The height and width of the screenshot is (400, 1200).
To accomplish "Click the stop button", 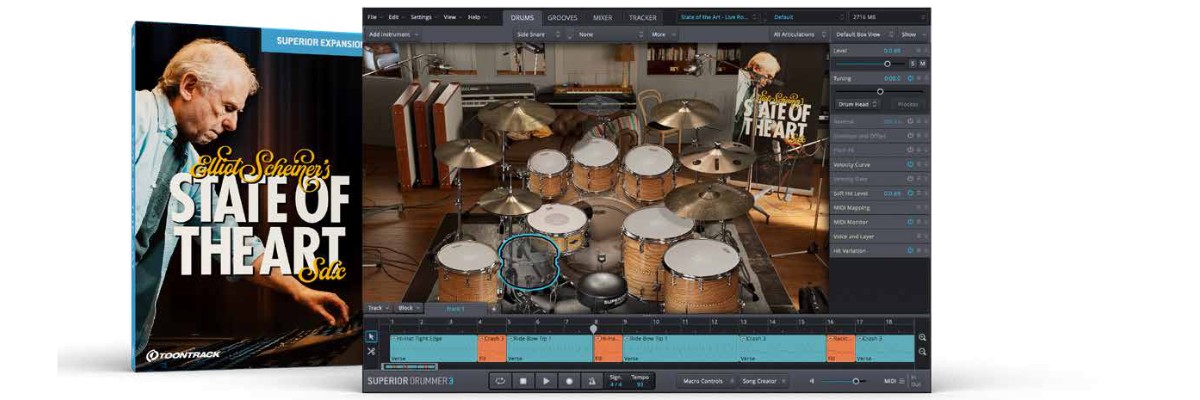I will pyautogui.click(x=523, y=381).
